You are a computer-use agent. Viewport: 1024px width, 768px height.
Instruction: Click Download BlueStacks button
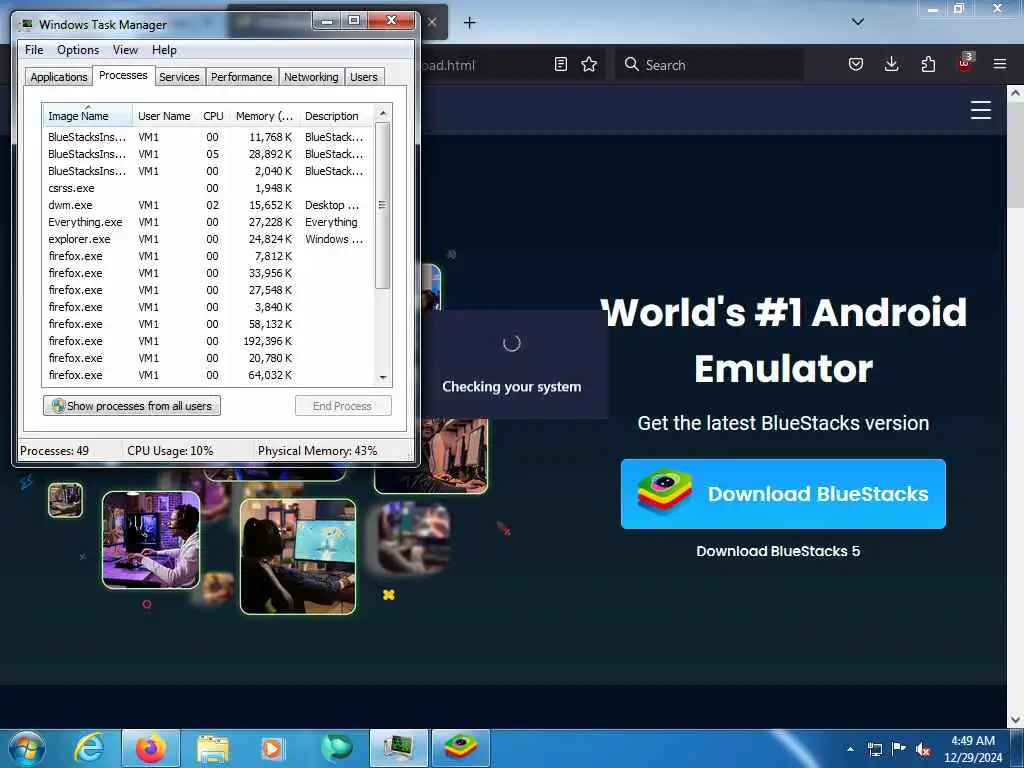tap(783, 494)
